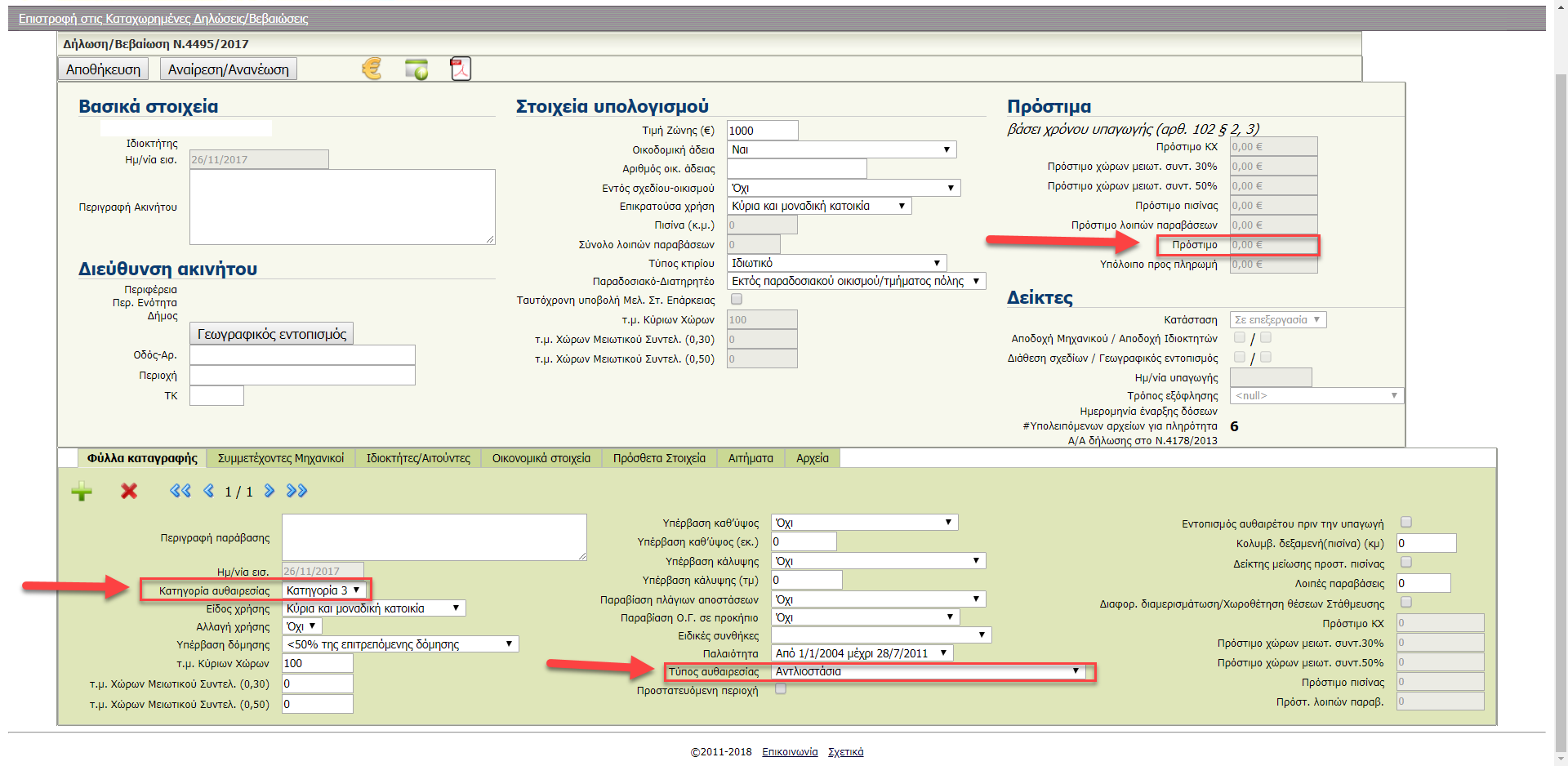
Task: Toggle the Ταυτόχρονη υποβολή Μελ. Στ. Επάρκειας checkbox
Action: 737,300
